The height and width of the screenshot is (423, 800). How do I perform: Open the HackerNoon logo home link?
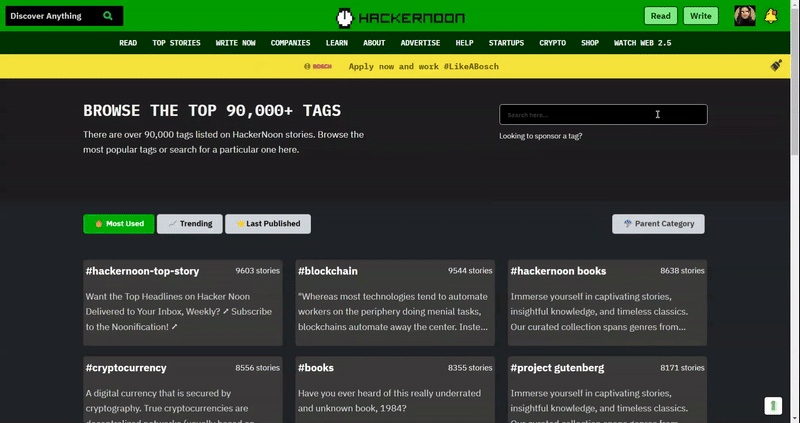click(401, 18)
